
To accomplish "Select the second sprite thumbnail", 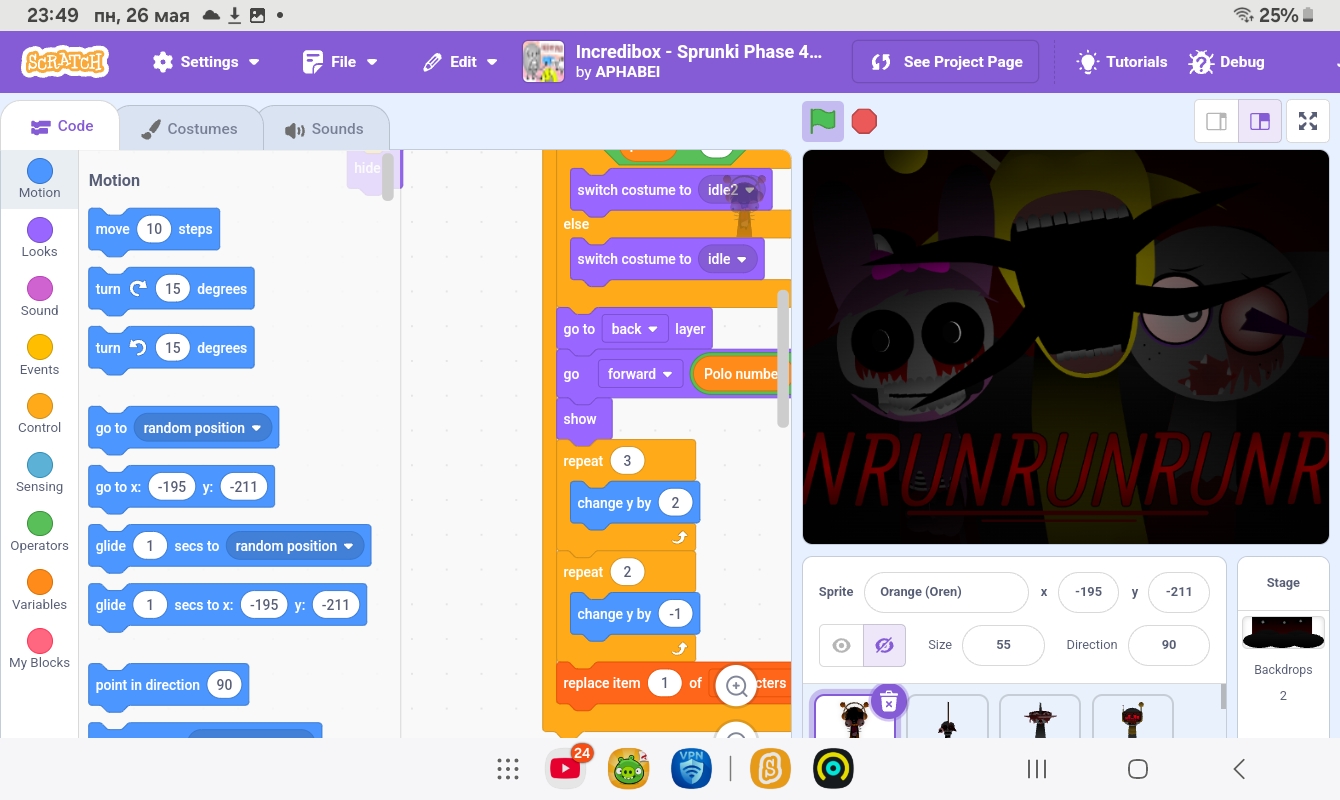I will (x=947, y=717).
